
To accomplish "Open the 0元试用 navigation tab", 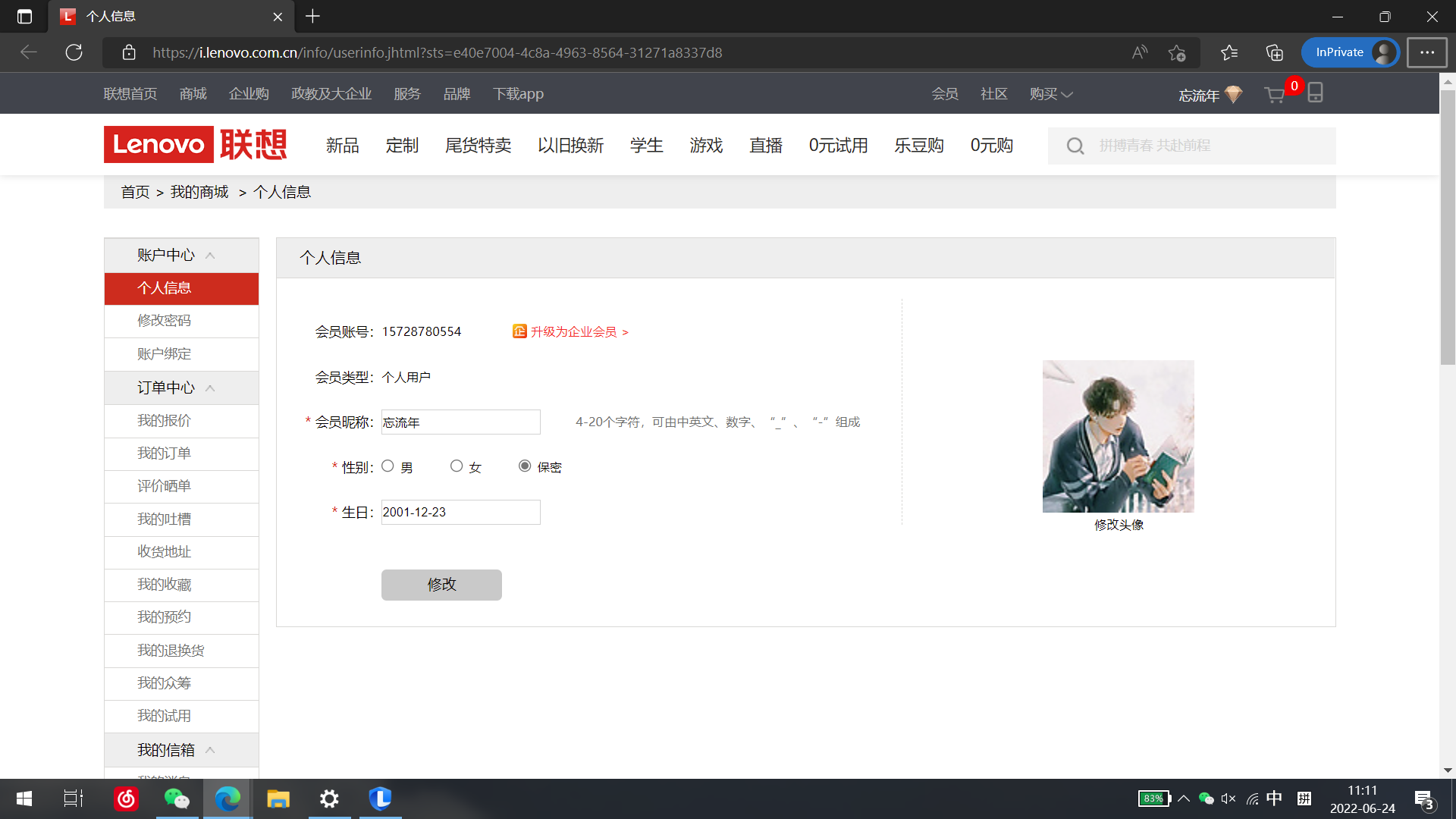I will pos(838,146).
